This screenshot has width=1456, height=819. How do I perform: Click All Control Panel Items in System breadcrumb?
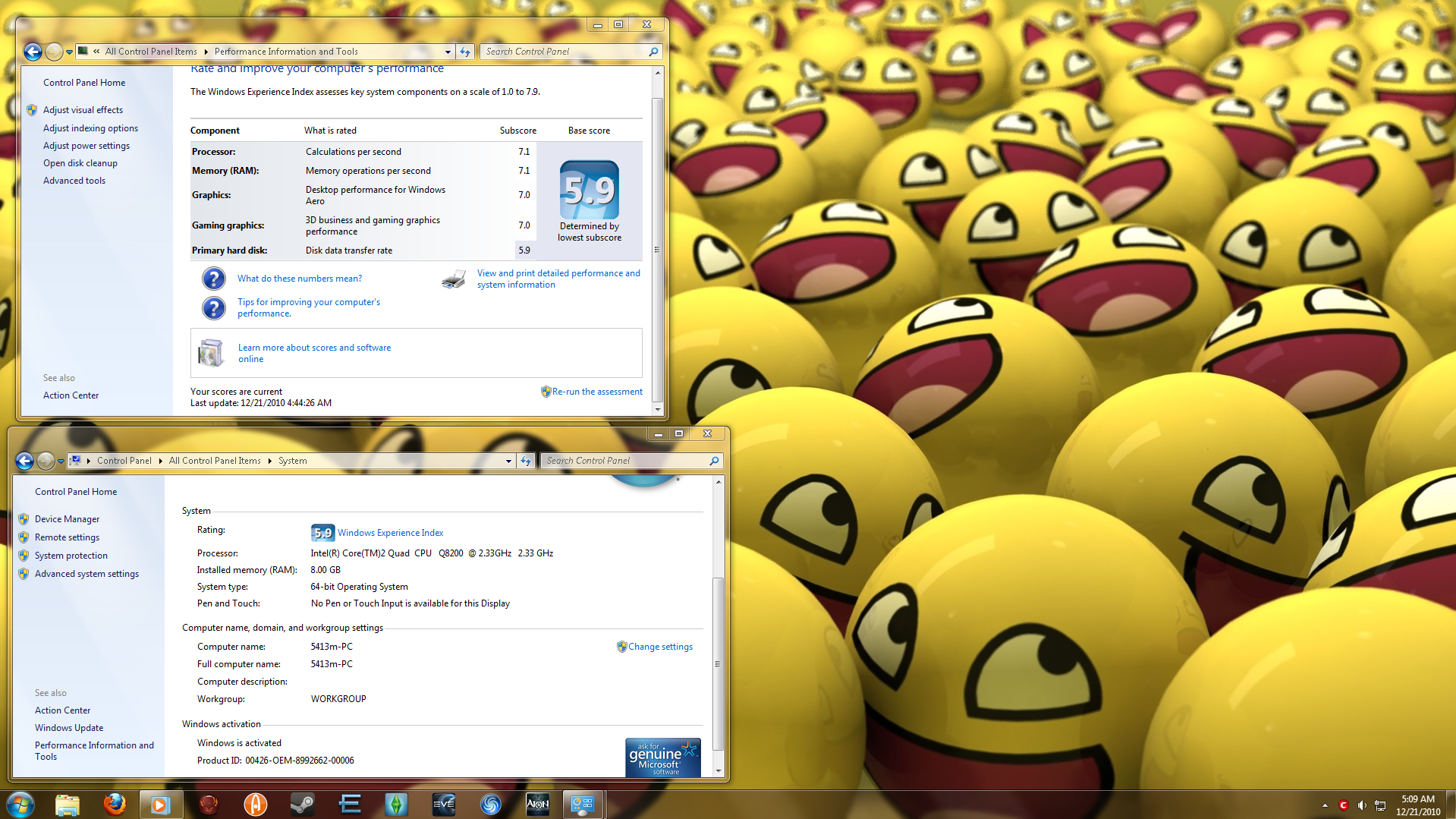click(x=215, y=461)
